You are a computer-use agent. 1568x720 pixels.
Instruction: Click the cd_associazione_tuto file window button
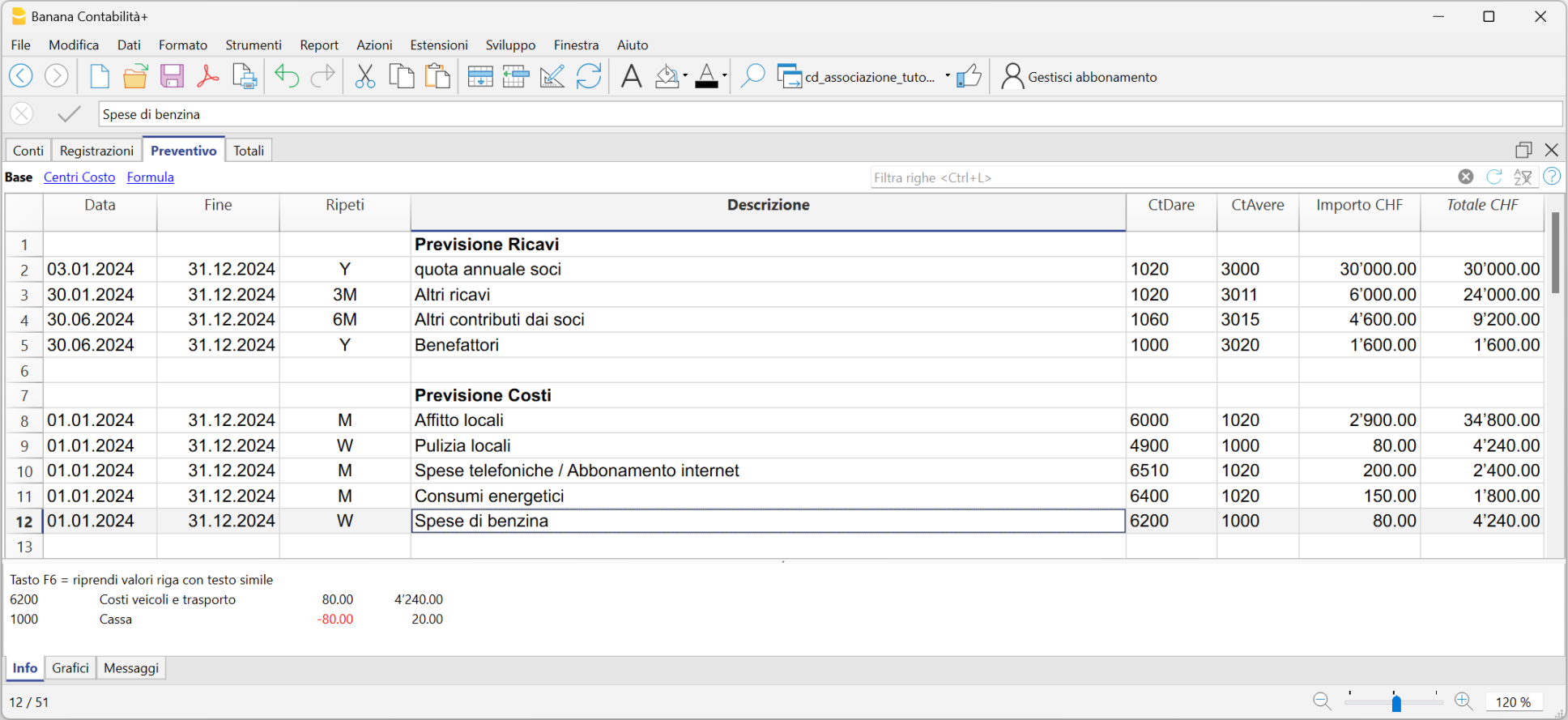pos(856,77)
